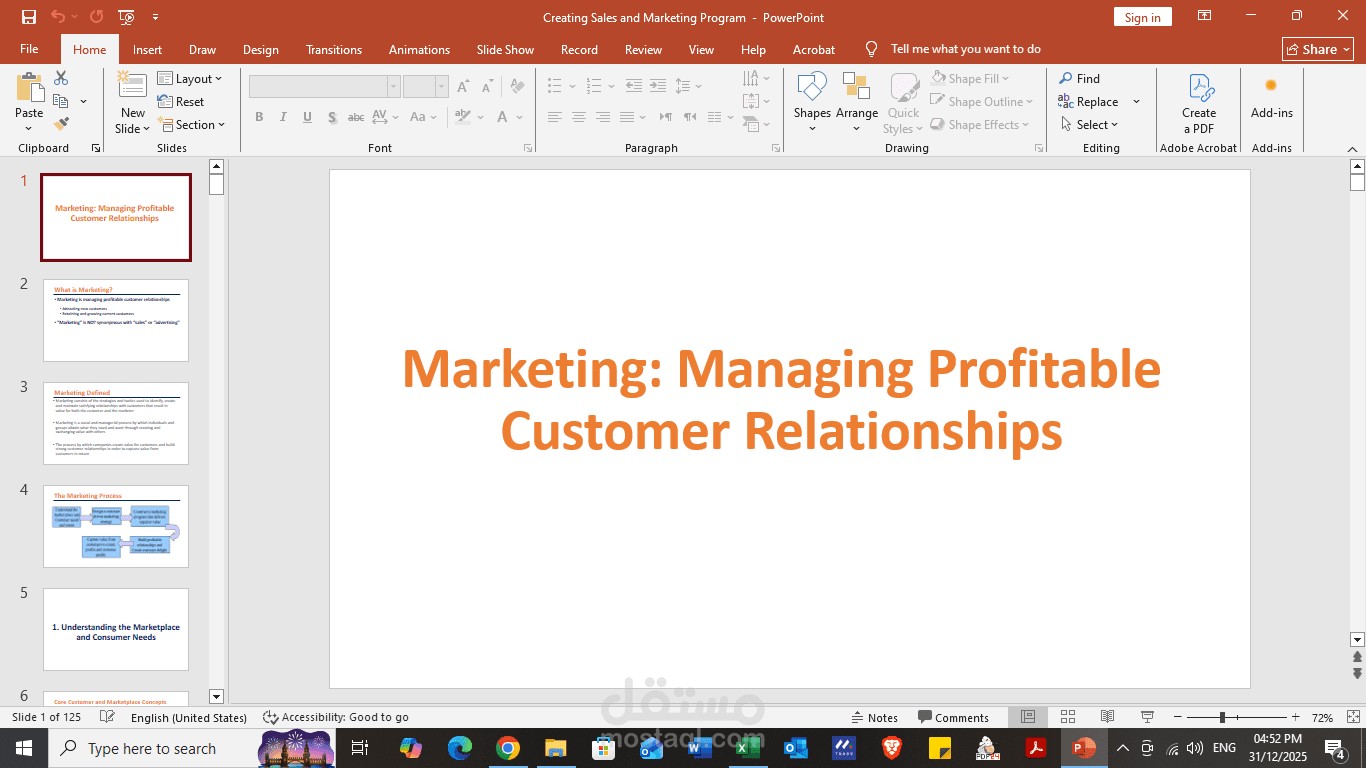Click the Arrange icon

pos(857,87)
